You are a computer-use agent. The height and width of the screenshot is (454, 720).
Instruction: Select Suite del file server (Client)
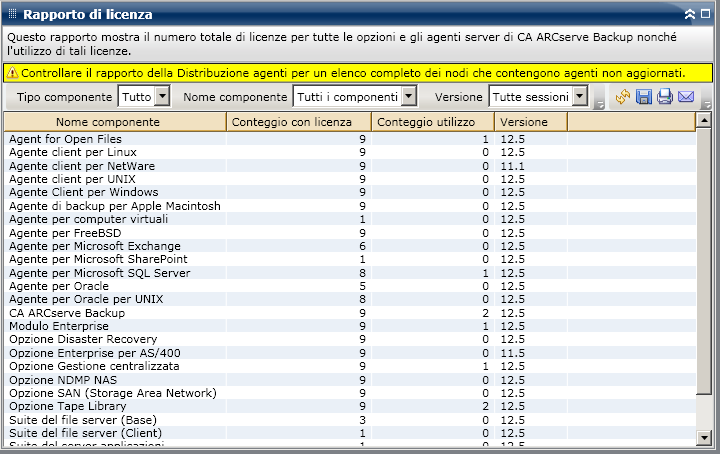[350, 433]
